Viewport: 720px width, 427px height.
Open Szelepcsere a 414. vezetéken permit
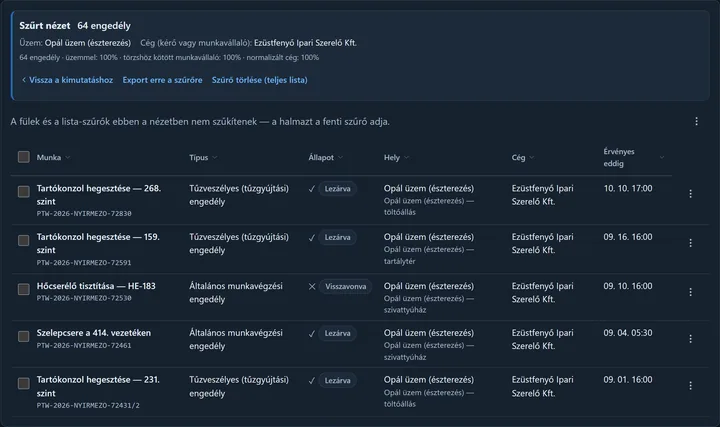tap(94, 333)
